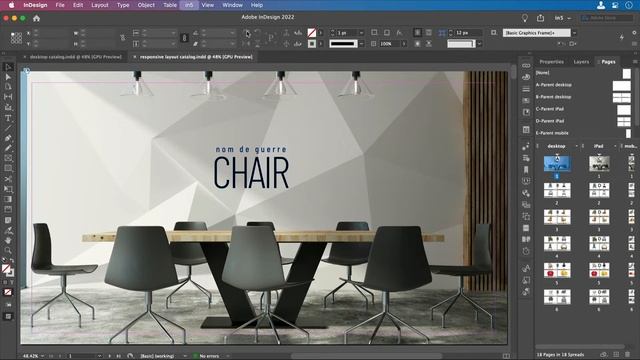Expand the iPad alternate layout menu
This screenshot has height=360, width=640.
615,146
